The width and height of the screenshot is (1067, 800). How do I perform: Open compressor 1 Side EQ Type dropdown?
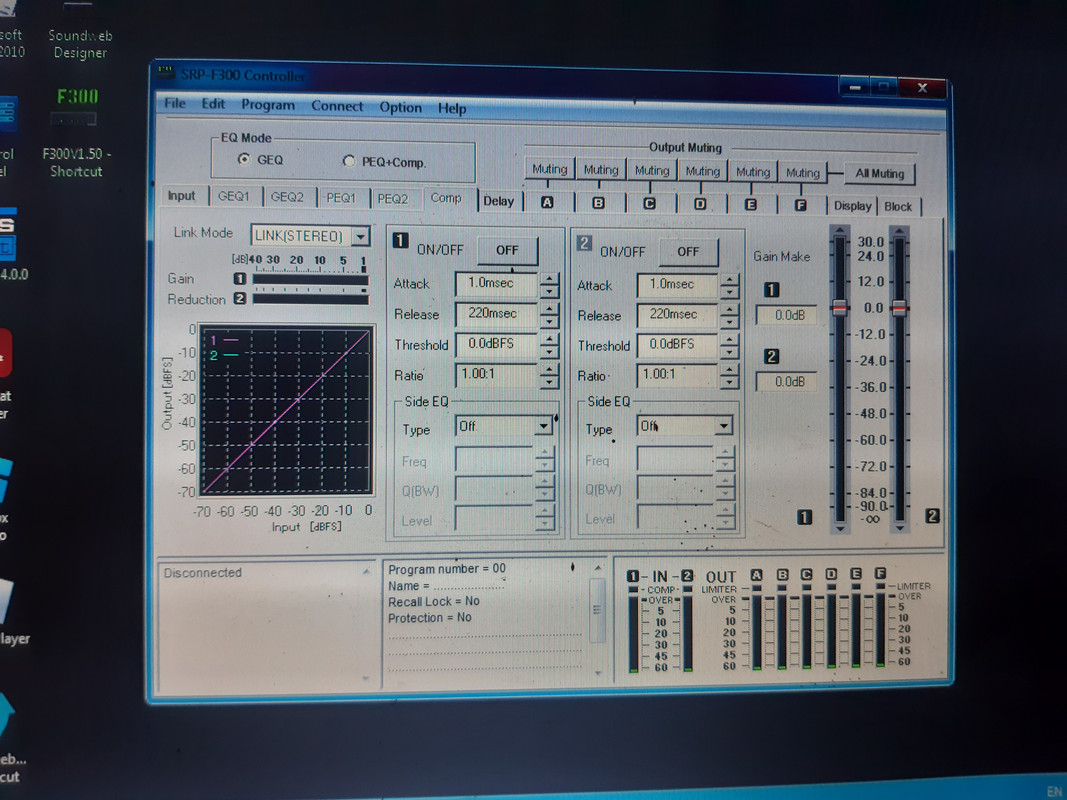[543, 426]
